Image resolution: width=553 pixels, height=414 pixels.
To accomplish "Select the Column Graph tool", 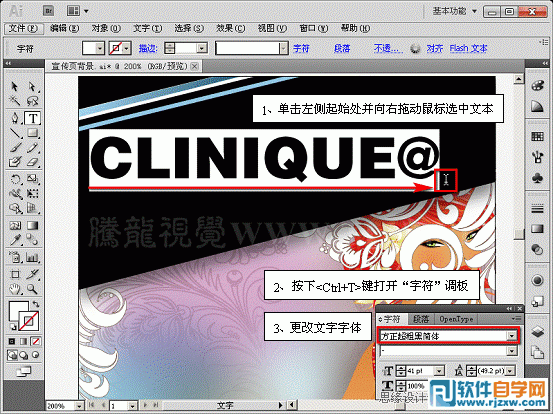I will (x=32, y=257).
